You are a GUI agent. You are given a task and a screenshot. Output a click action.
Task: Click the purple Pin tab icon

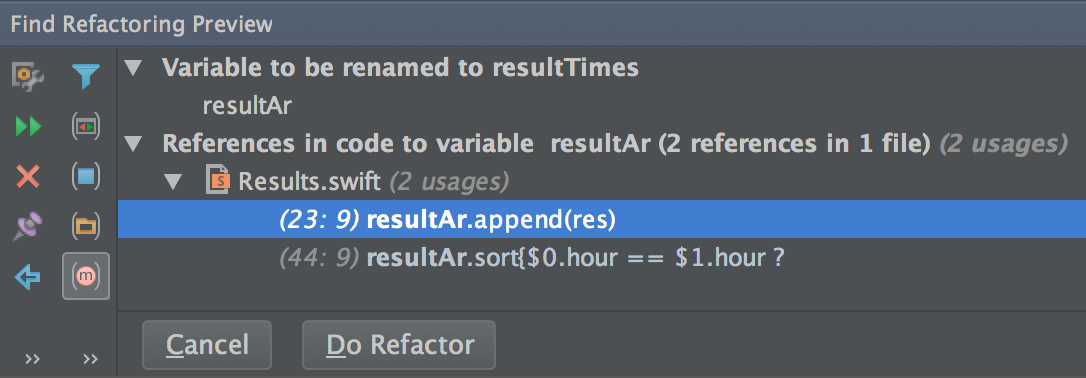pos(28,226)
